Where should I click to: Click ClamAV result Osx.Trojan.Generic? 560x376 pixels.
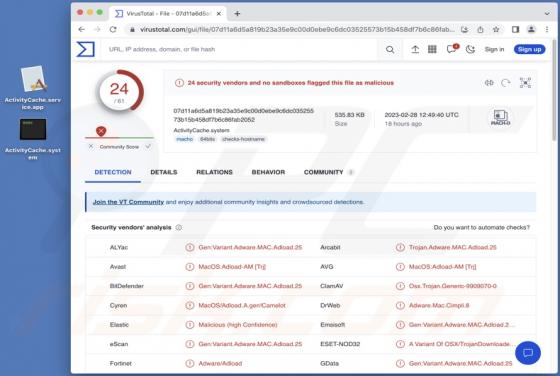pyautogui.click(x=452, y=286)
